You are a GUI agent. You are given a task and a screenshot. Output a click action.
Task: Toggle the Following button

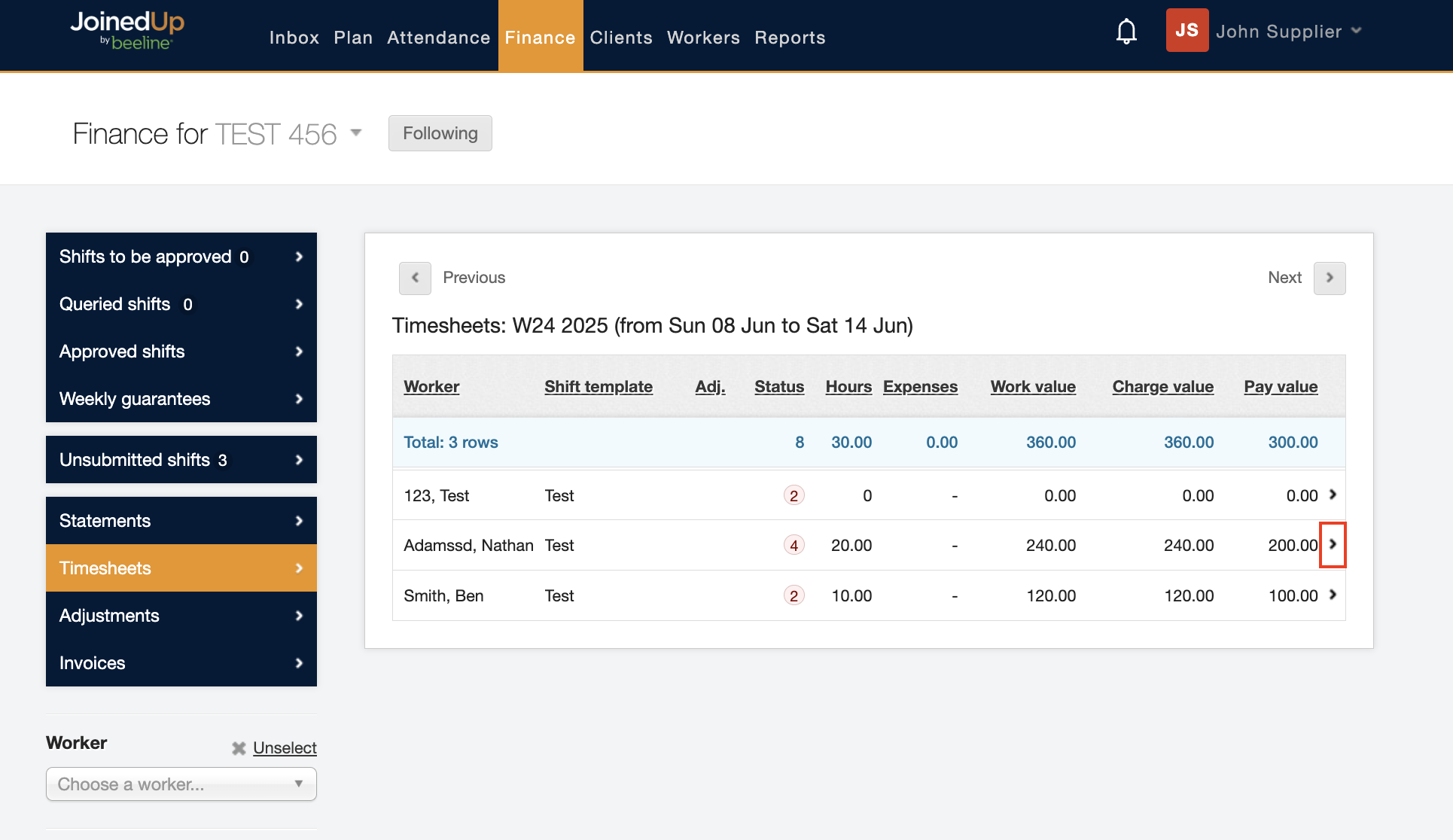pos(440,133)
